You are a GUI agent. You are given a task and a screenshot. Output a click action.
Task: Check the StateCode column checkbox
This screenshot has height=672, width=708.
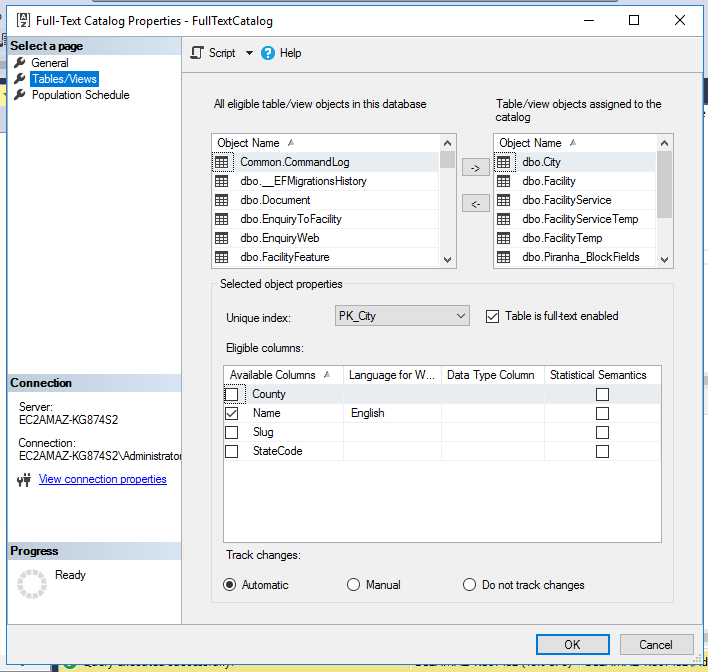point(232,451)
